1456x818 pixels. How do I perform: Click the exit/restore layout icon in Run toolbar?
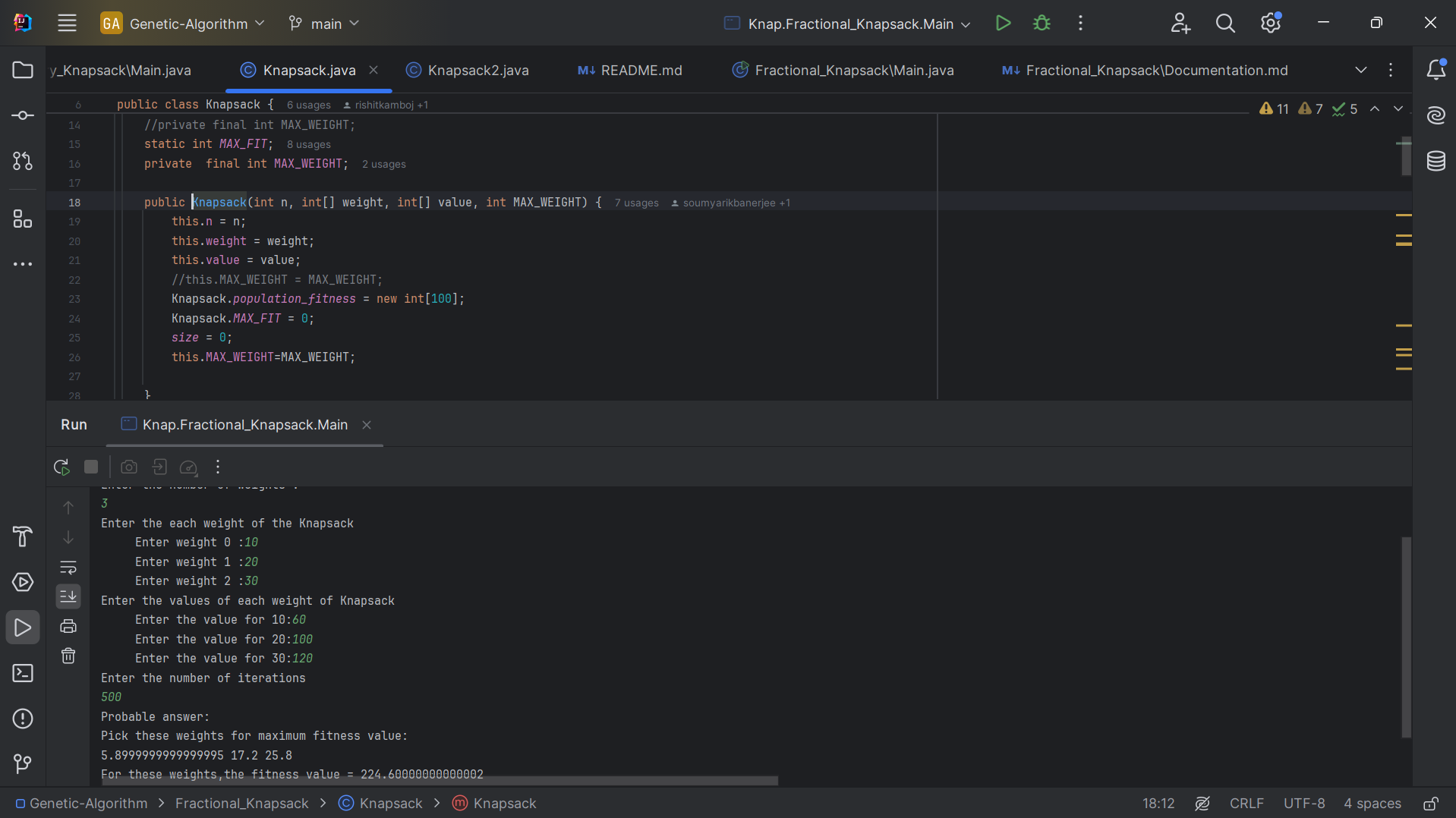pos(159,467)
